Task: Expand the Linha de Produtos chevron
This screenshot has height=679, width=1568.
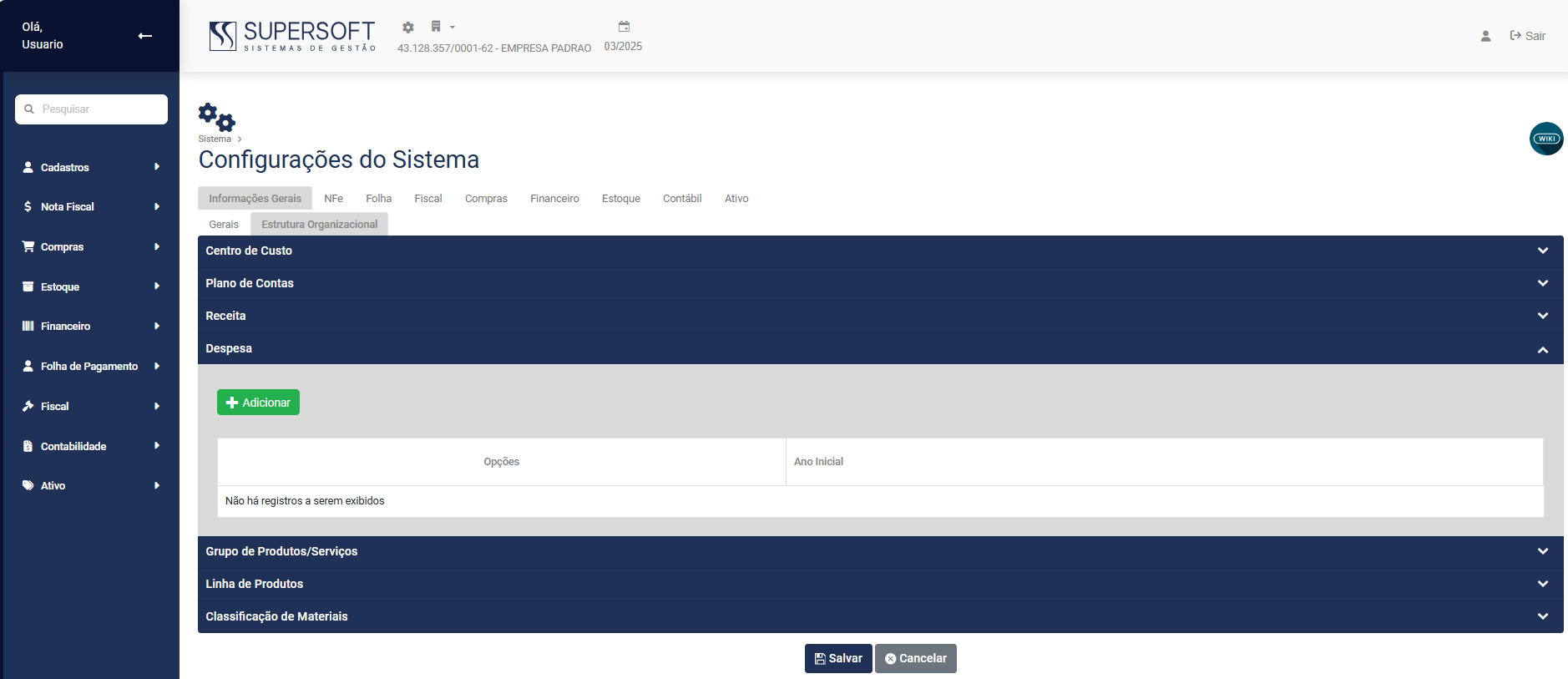Action: (x=1543, y=584)
